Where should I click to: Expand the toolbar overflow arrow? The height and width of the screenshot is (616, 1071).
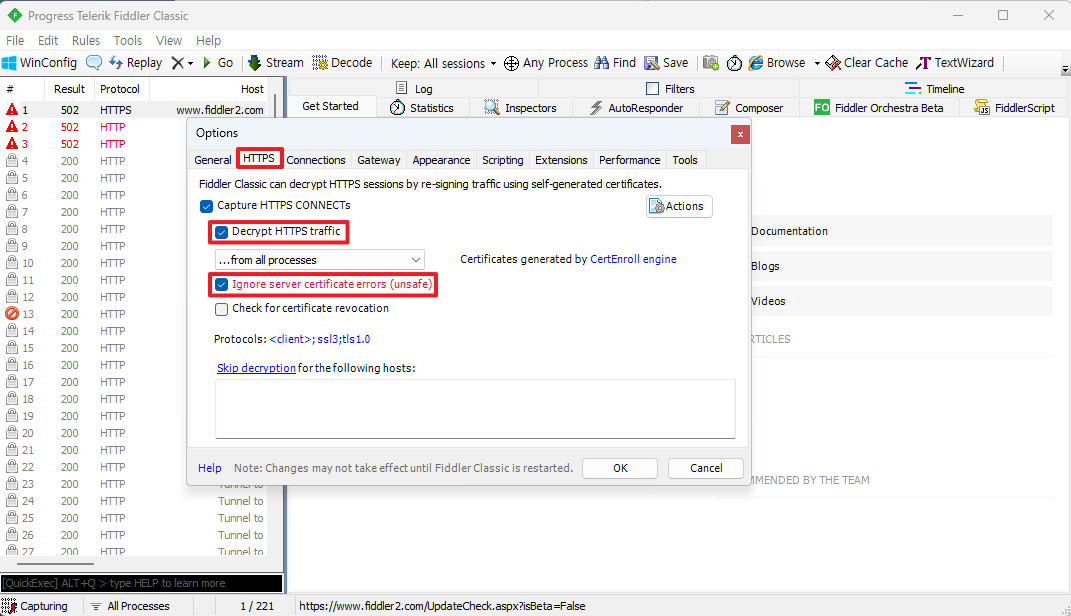point(1065,70)
